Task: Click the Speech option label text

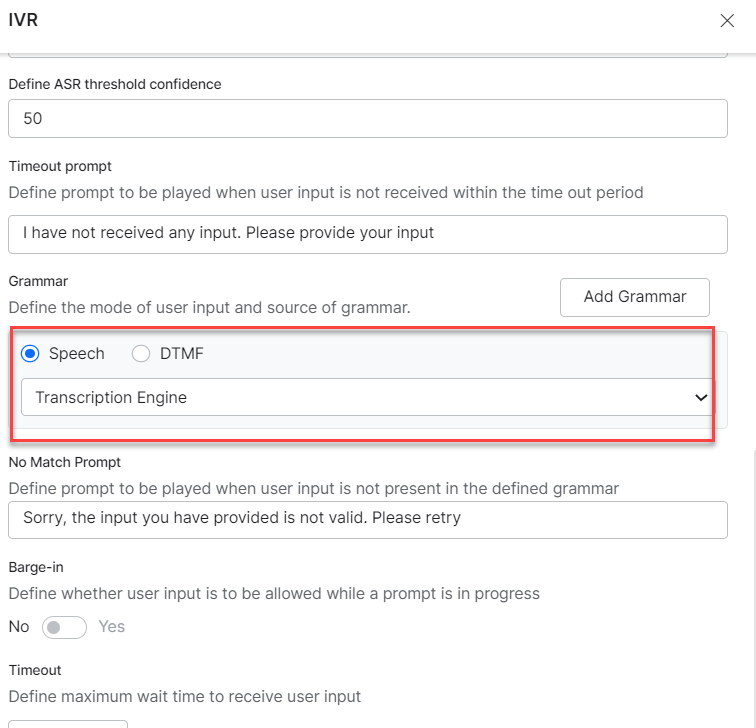Action: (77, 353)
